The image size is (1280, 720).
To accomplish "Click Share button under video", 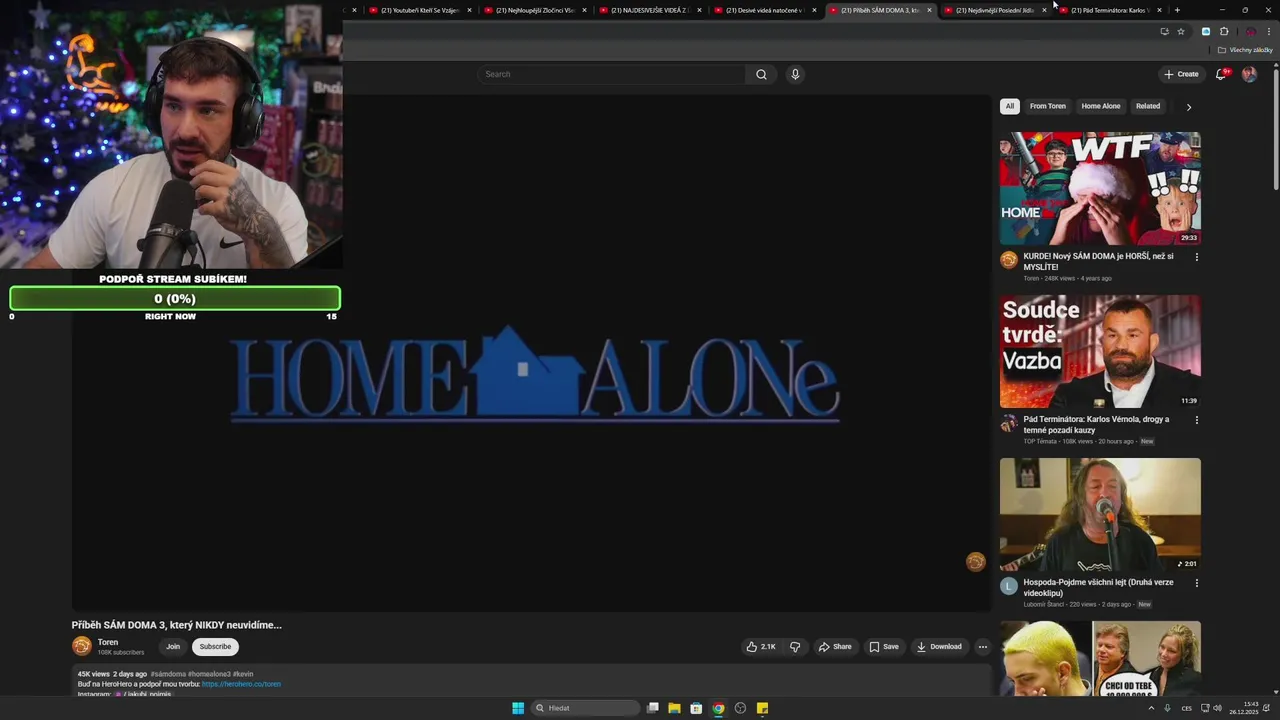I will pyautogui.click(x=835, y=647).
